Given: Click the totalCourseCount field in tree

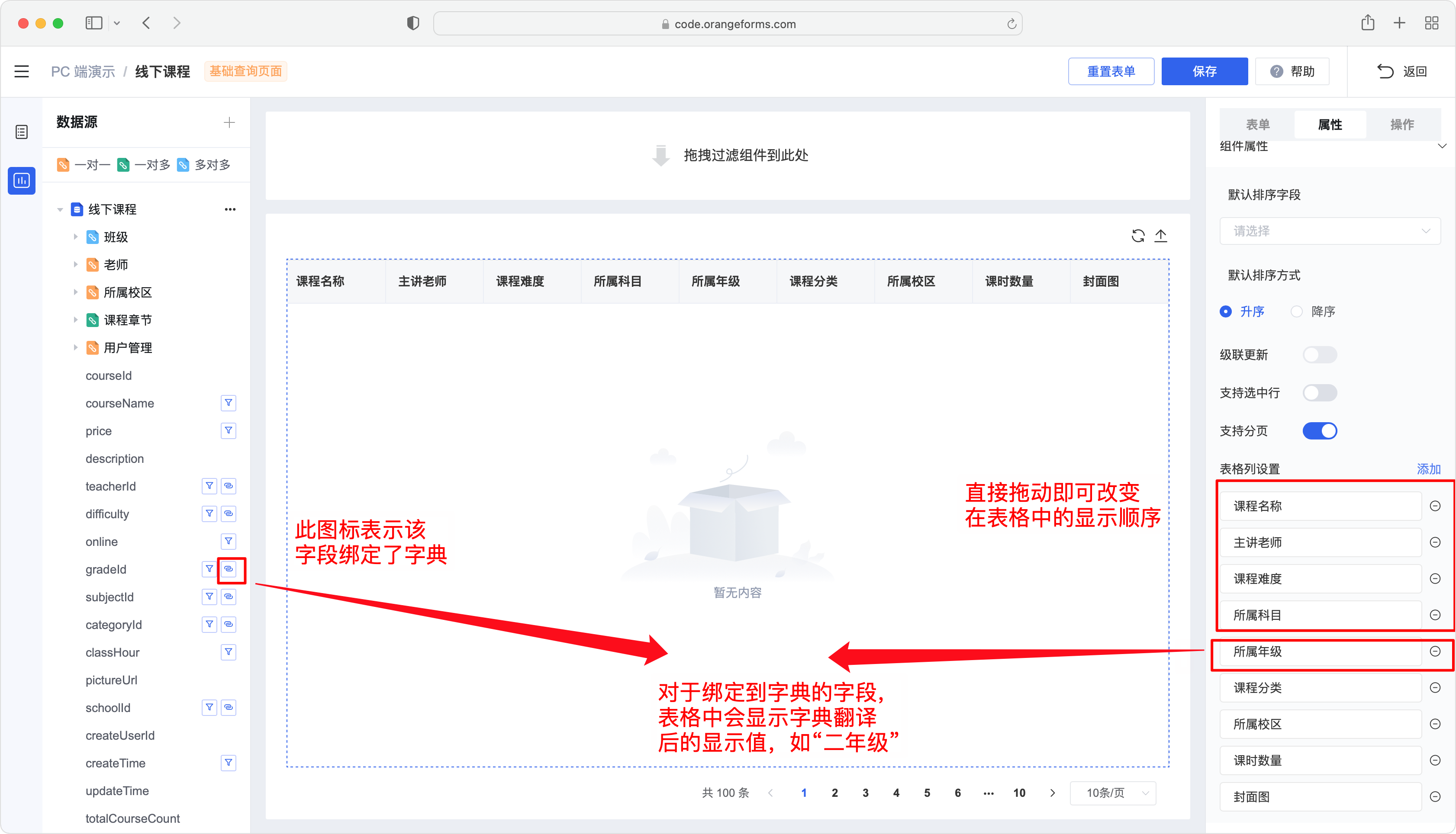Looking at the screenshot, I should tap(132, 818).
